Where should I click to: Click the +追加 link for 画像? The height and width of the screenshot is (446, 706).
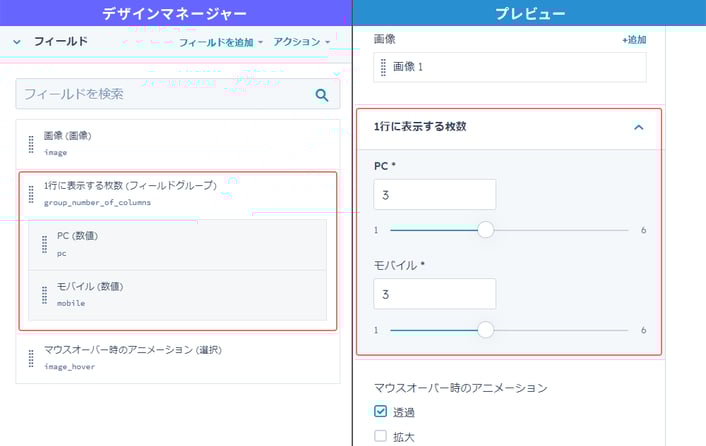[634, 40]
